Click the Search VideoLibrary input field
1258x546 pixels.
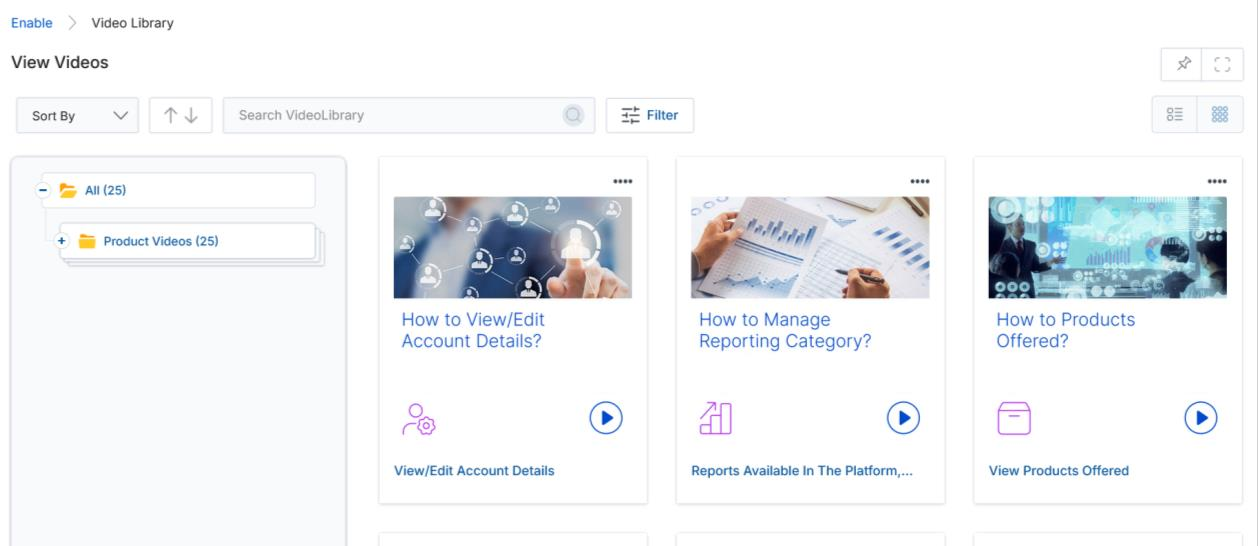tap(408, 115)
